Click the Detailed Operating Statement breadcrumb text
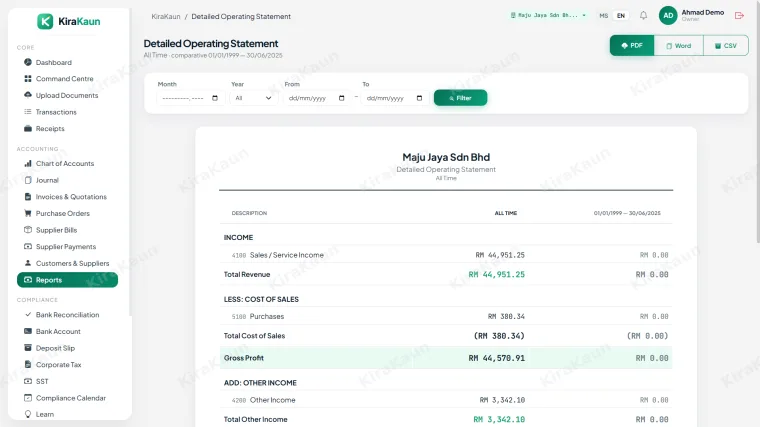 pyautogui.click(x=241, y=16)
